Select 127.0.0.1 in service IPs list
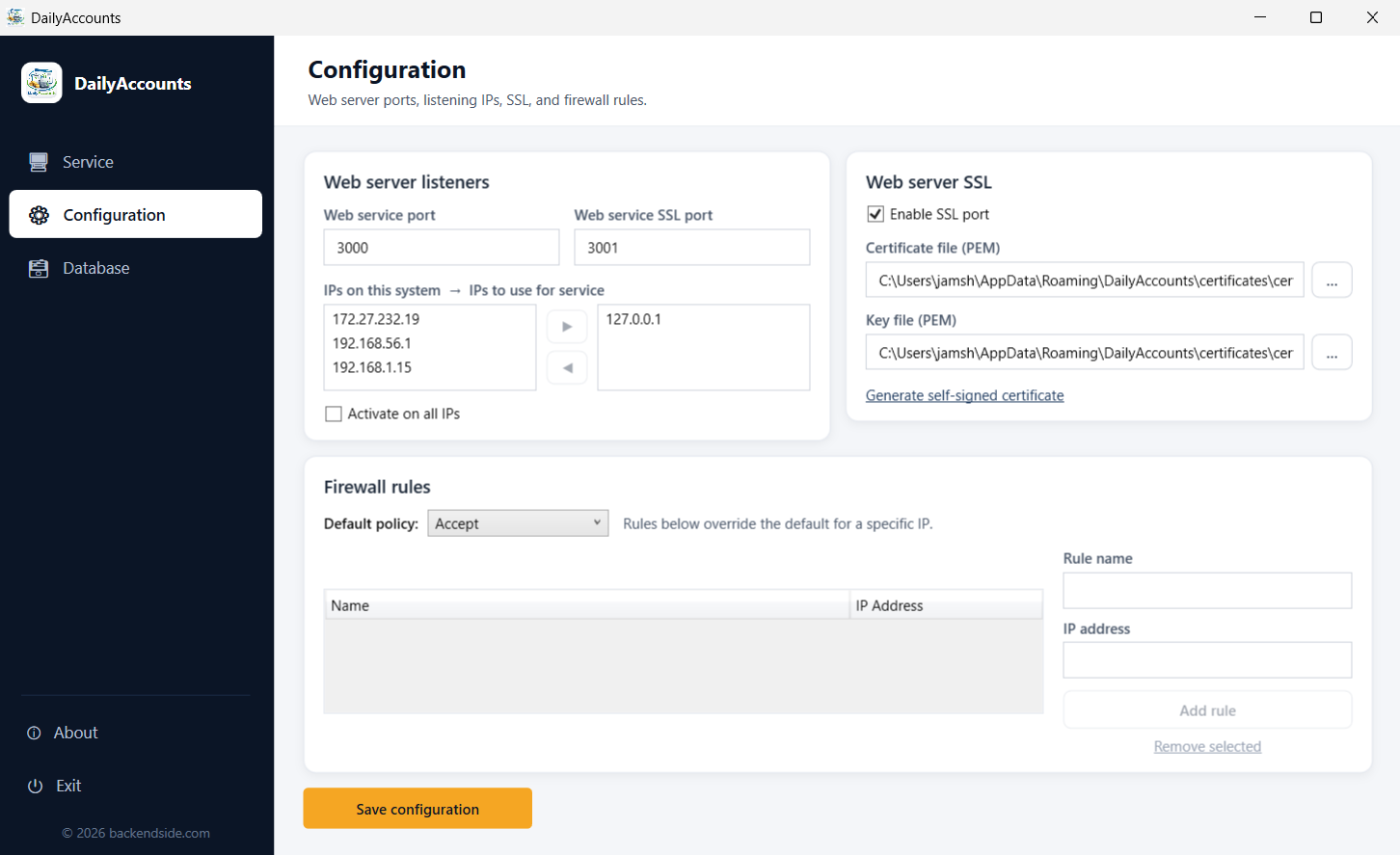 [x=704, y=319]
